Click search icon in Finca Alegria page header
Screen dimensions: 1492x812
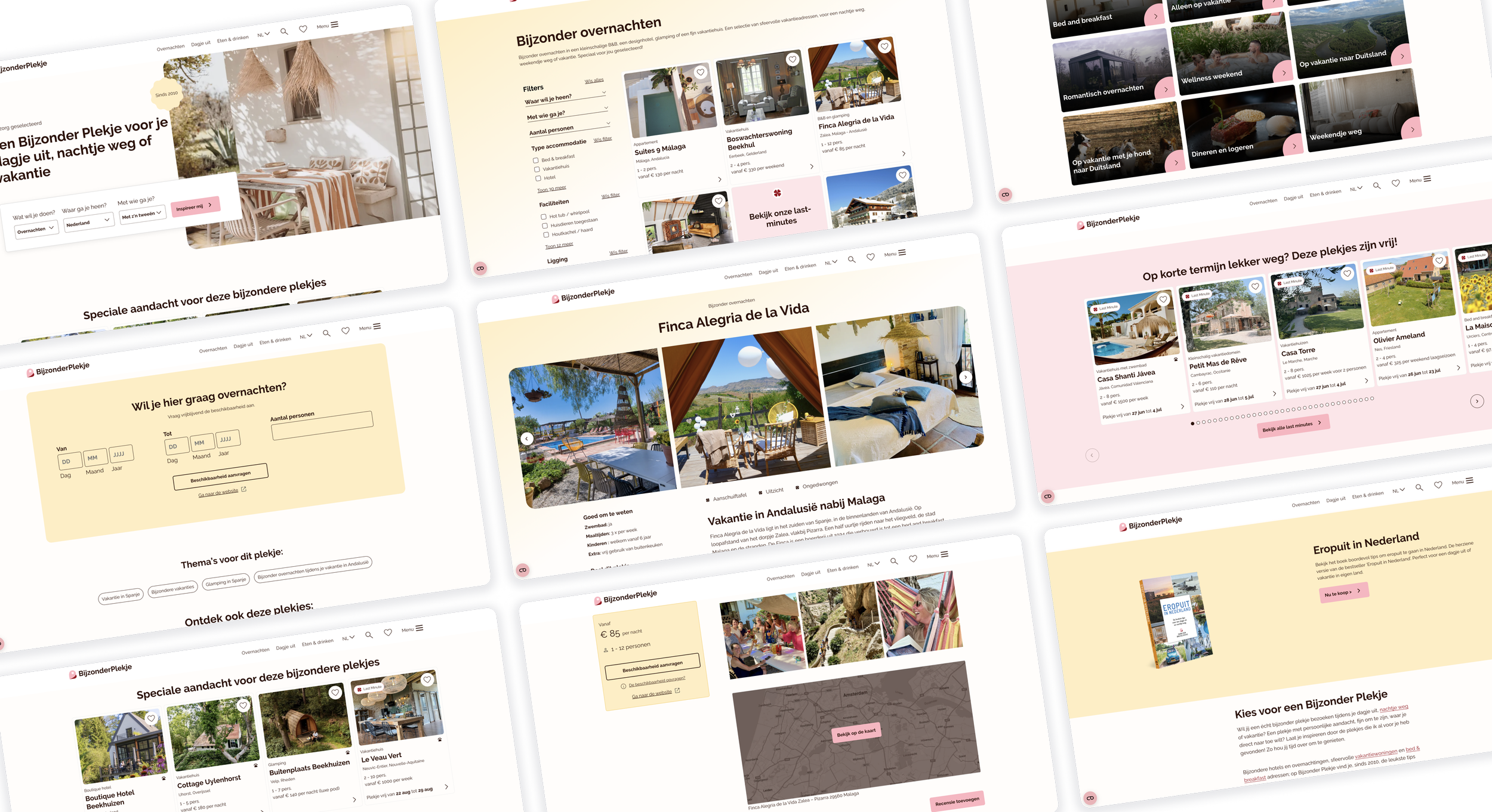pos(852,260)
